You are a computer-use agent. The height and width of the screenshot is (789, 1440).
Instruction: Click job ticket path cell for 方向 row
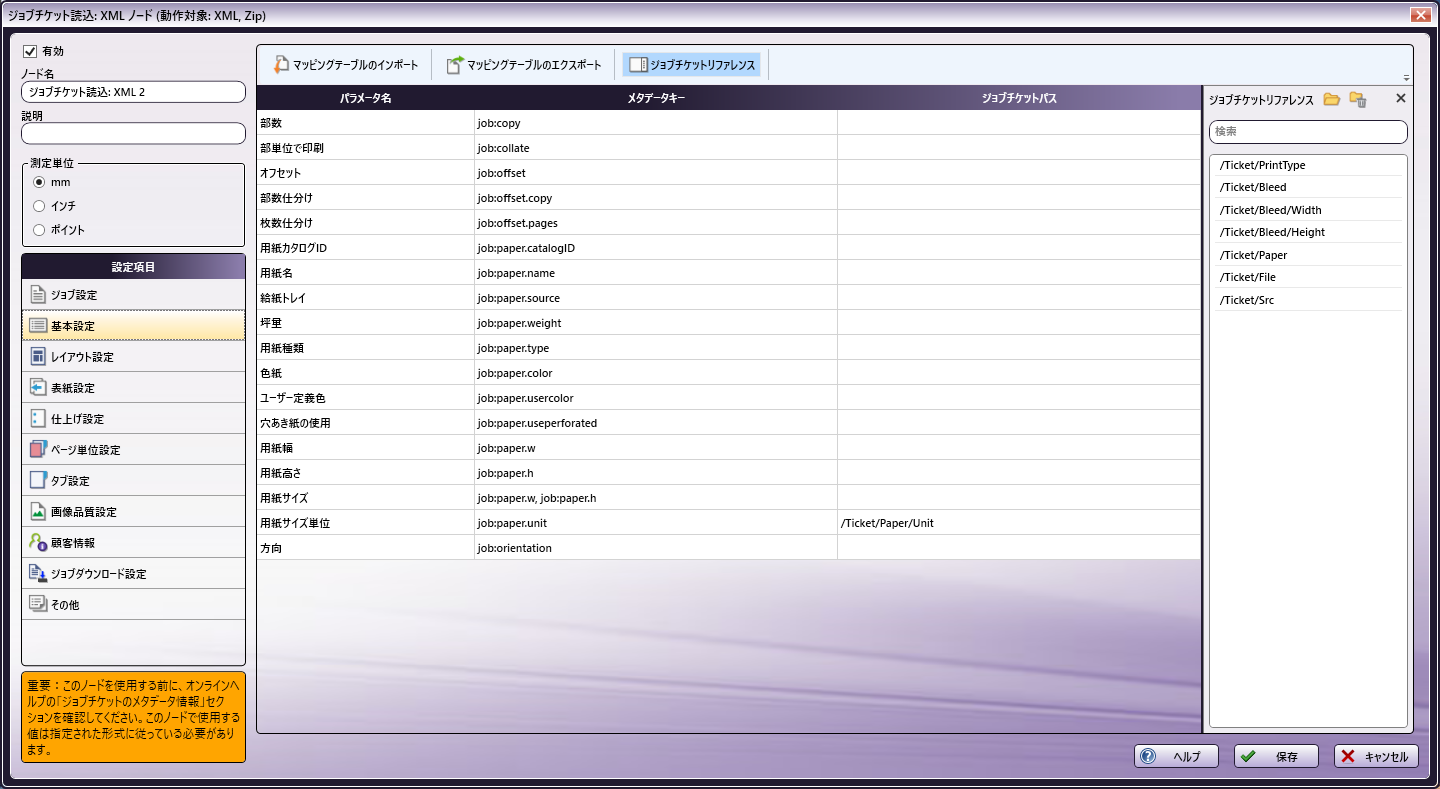coord(1019,548)
